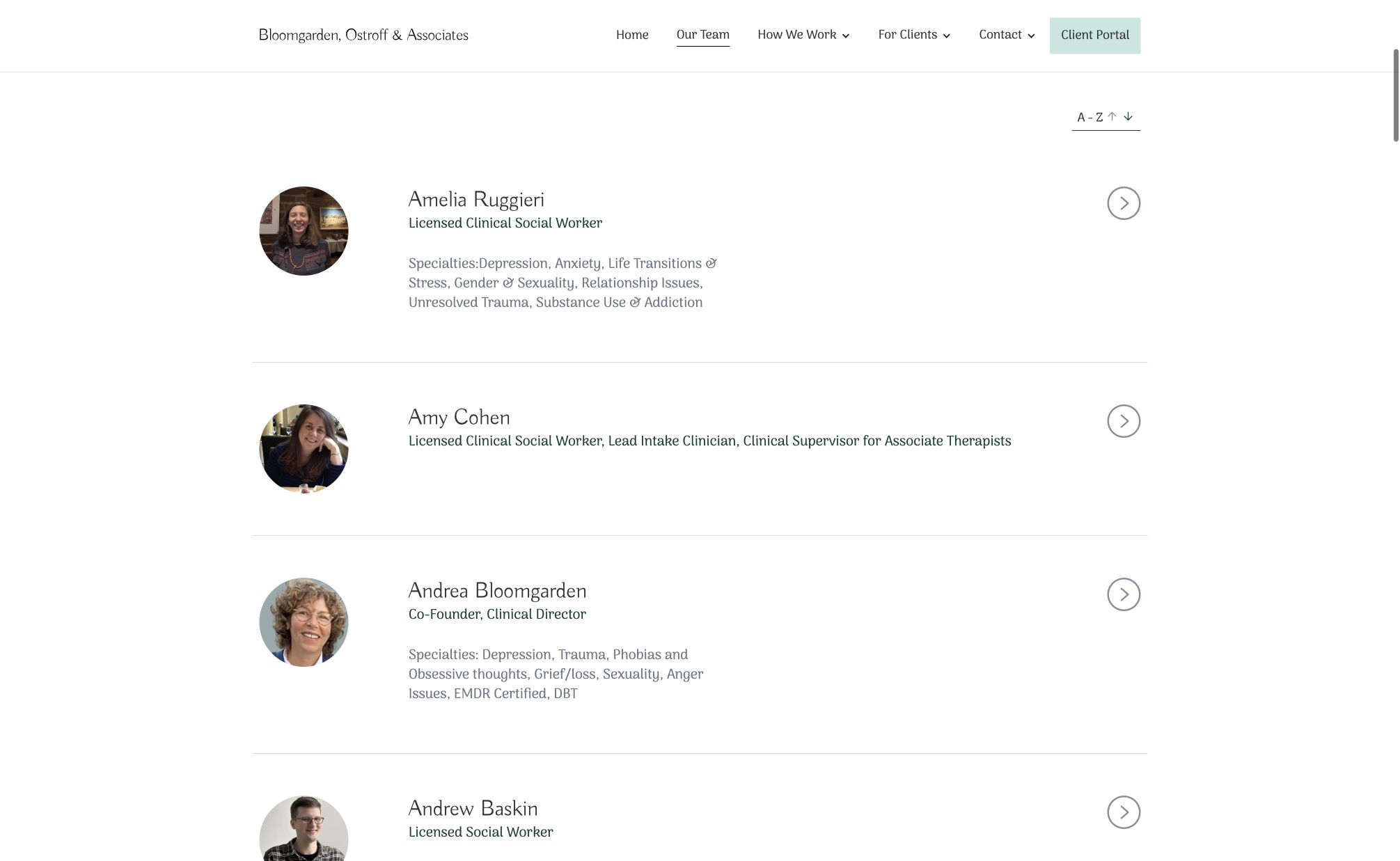Click the Bloomgarden, Ostroff & Associates logo
This screenshot has width=1400, height=861.
click(363, 35)
